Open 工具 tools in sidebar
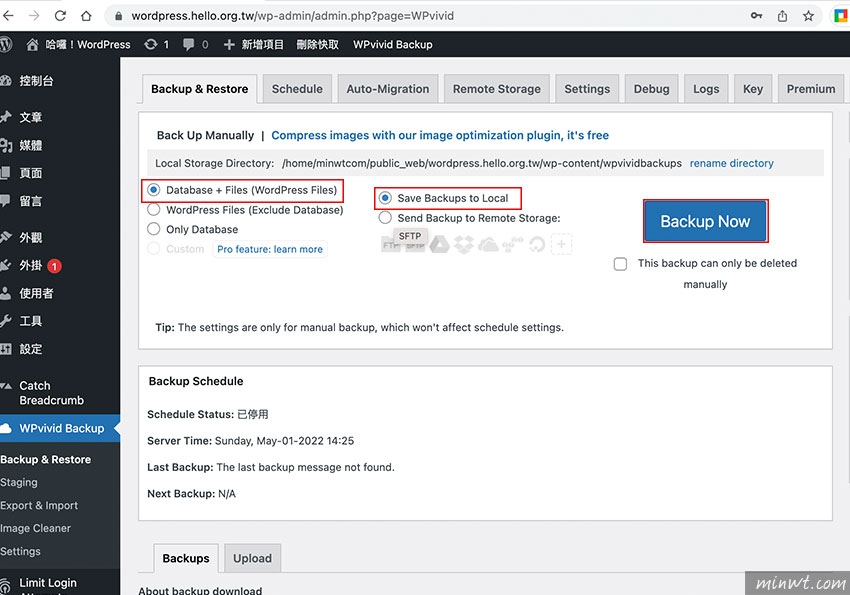 [x=30, y=321]
